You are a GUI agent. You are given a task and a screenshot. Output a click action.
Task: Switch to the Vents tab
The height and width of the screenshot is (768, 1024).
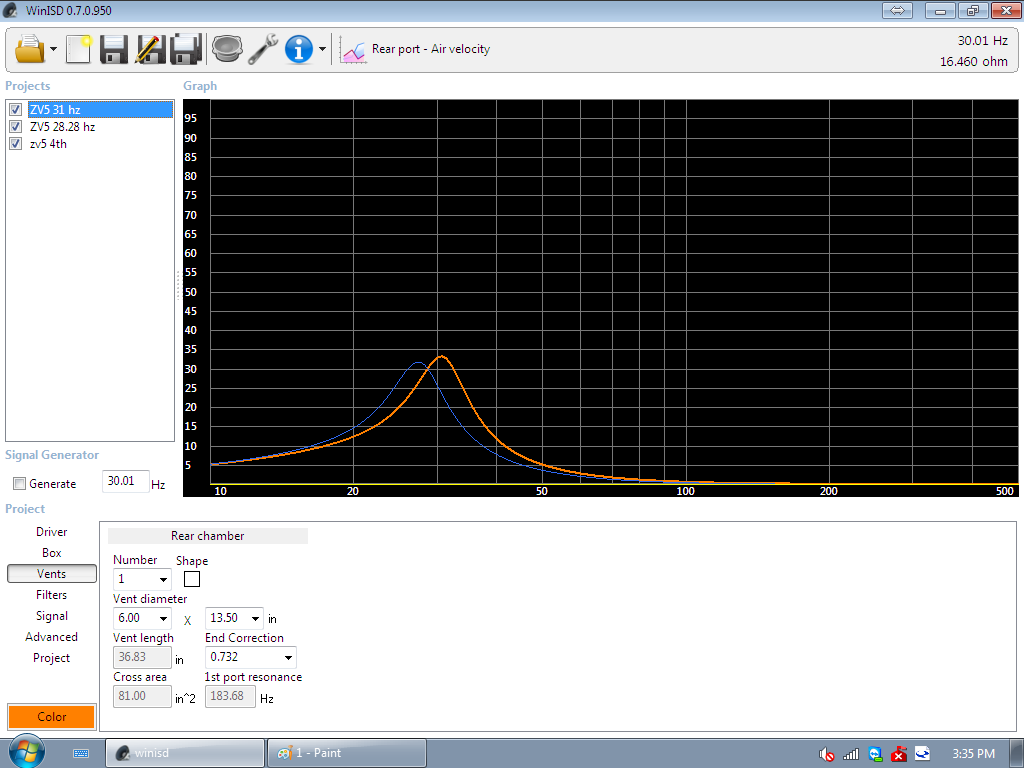52,573
